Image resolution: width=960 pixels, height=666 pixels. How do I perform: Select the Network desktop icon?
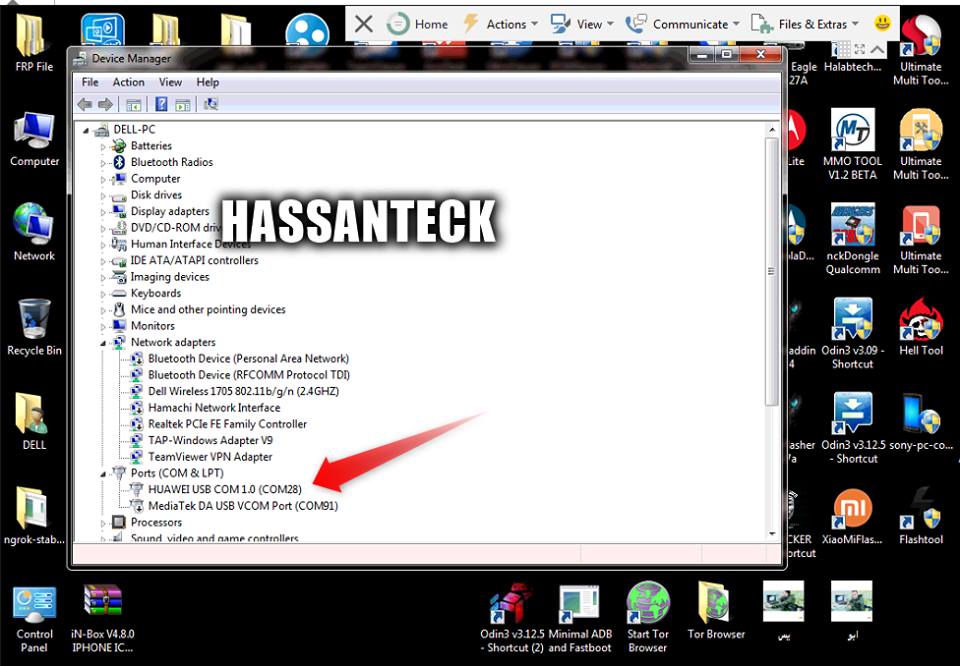click(34, 233)
